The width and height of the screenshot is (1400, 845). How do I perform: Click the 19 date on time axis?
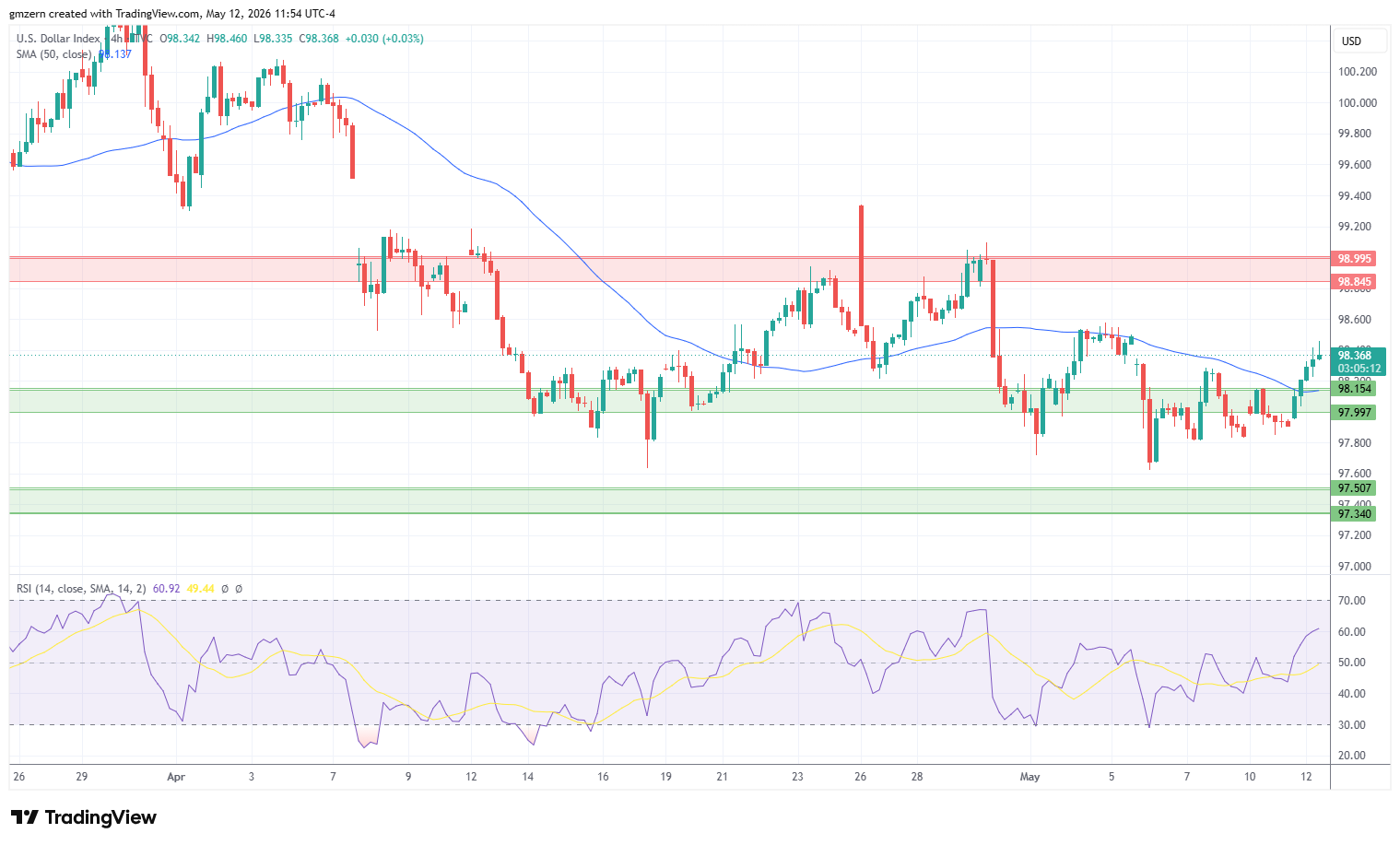[665, 777]
